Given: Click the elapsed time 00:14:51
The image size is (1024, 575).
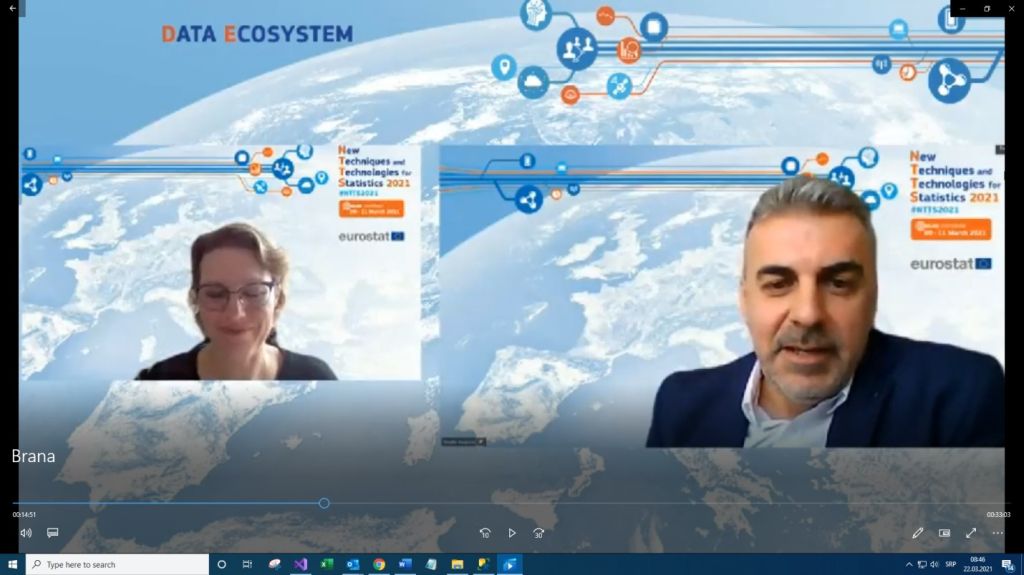Looking at the screenshot, I should pos(24,515).
